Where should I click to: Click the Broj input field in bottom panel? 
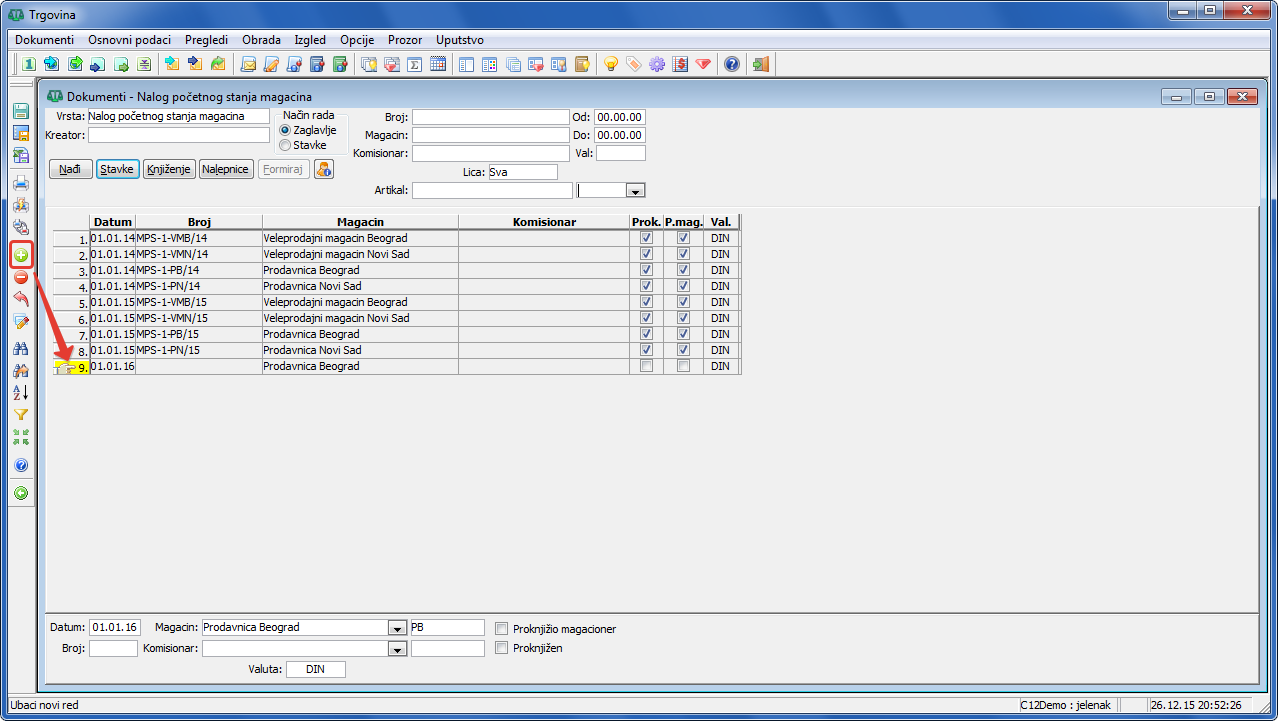coord(113,649)
